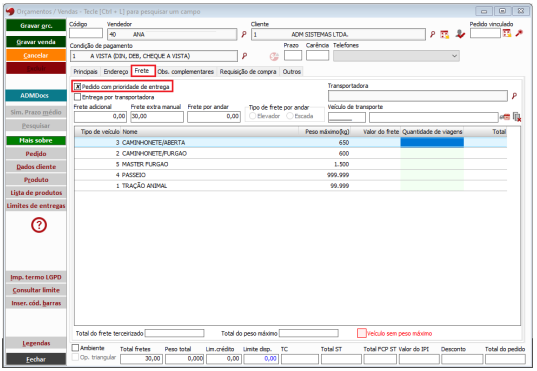Click the Frete extra manual field

coord(157,117)
